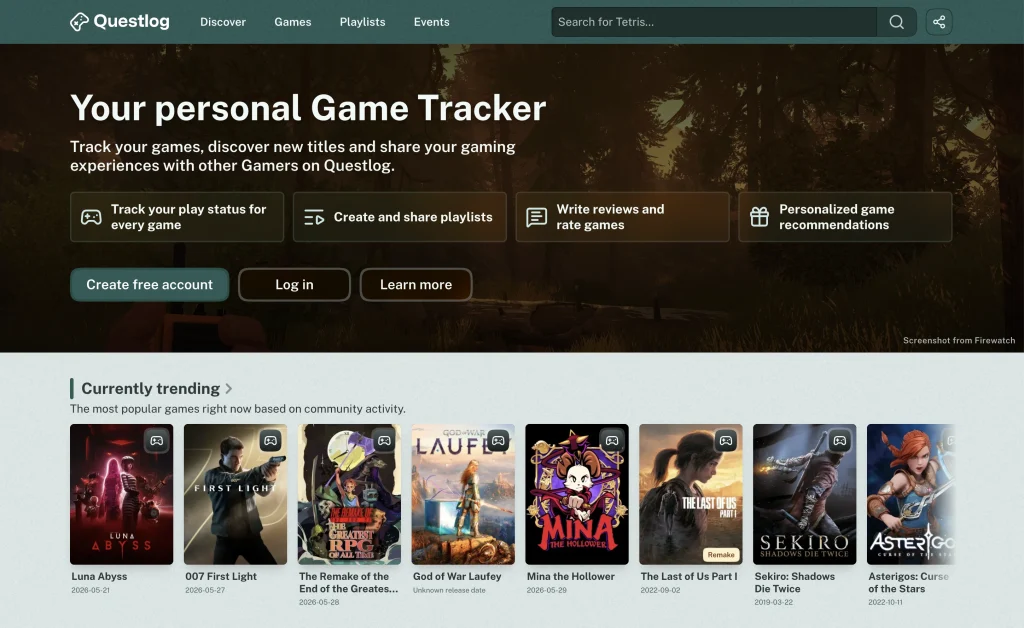
Task: Open the share icon in header
Action: 938,22
